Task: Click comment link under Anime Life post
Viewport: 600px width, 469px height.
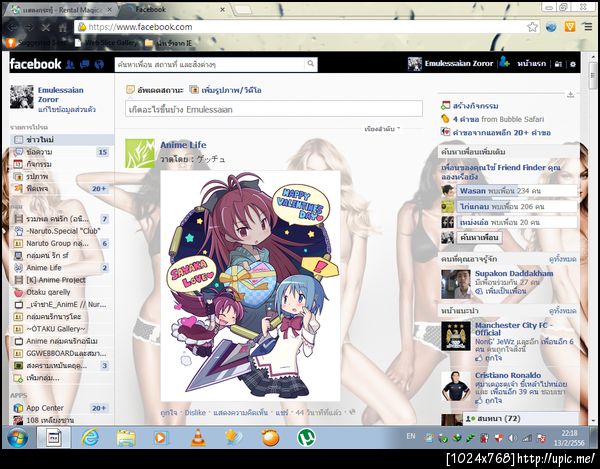Action: coord(241,413)
